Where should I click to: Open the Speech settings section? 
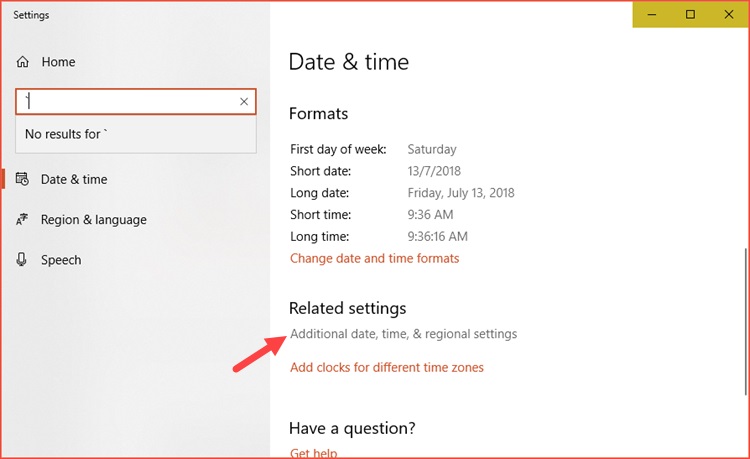click(61, 260)
